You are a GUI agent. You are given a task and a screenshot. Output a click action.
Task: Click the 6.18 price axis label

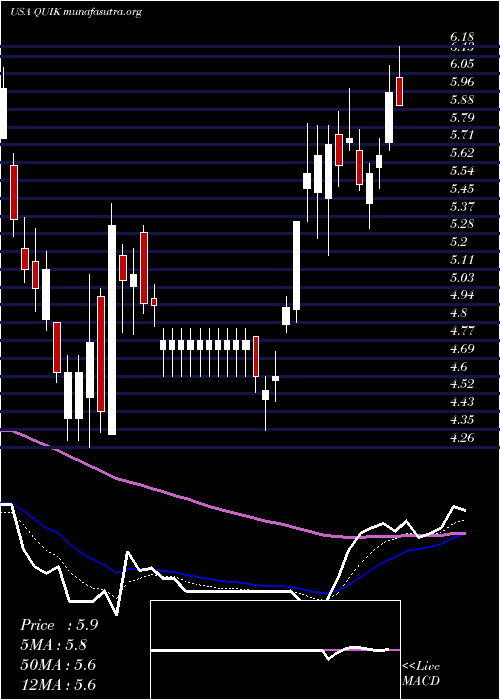(x=462, y=37)
